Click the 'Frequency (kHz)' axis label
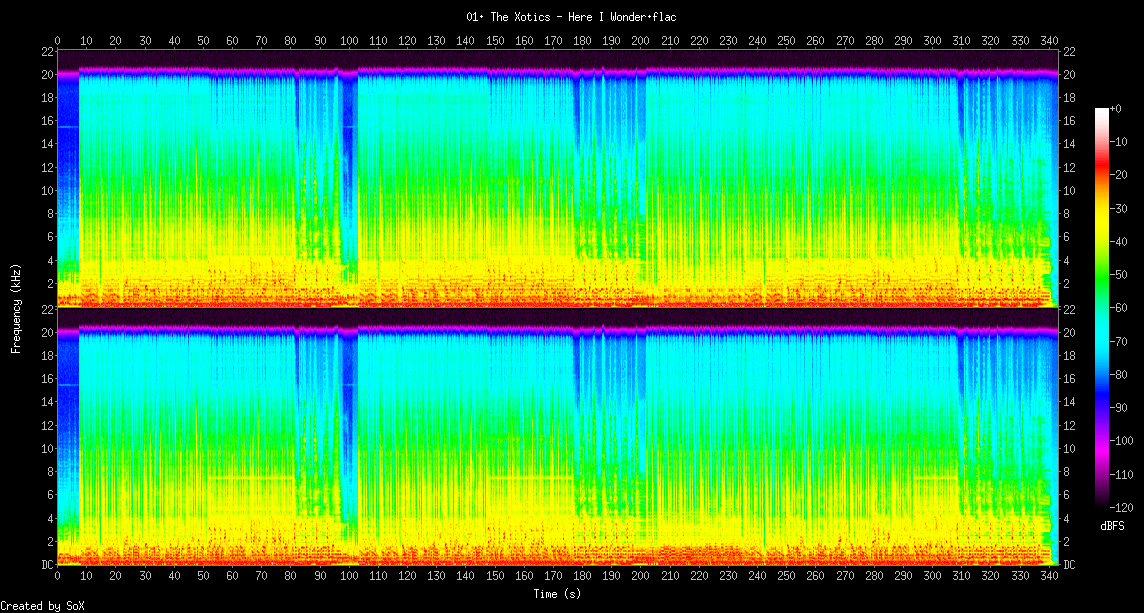Image resolution: width=1144 pixels, height=613 pixels. [16, 306]
